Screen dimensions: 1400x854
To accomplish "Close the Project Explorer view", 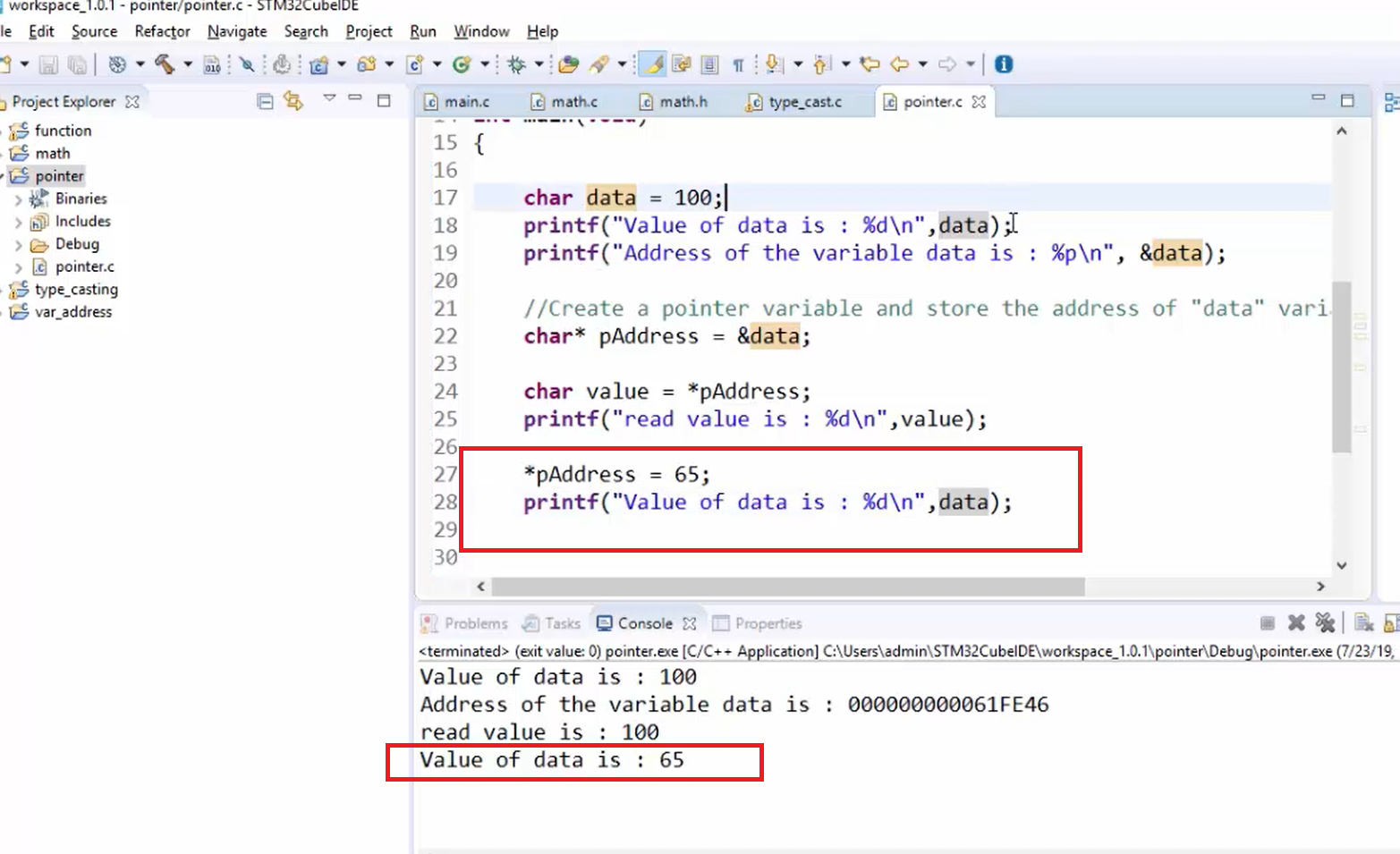I will pos(132,102).
